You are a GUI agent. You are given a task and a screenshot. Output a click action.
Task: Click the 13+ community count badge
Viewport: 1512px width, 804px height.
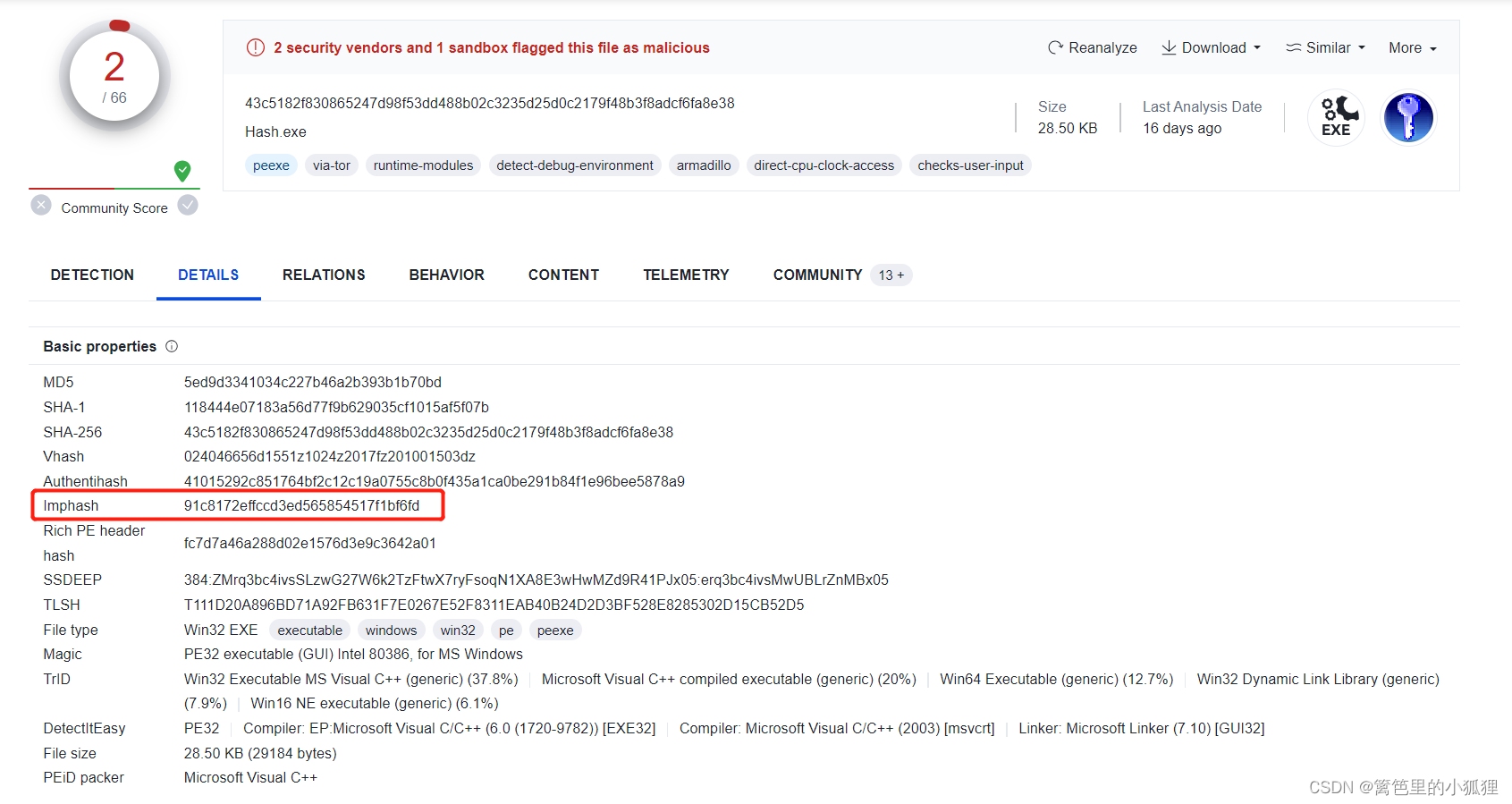coord(891,275)
